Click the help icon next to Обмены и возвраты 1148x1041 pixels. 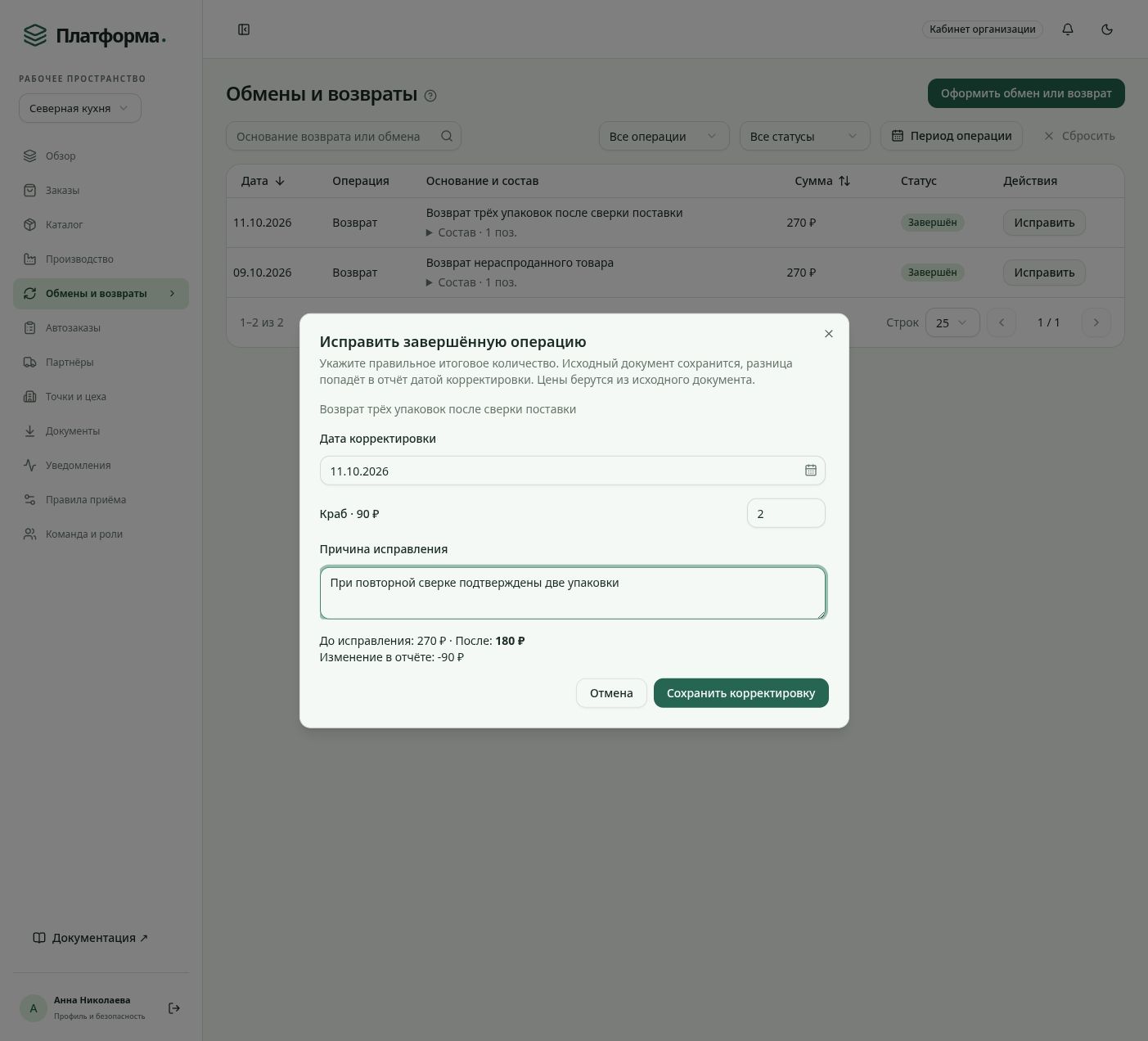pos(431,96)
